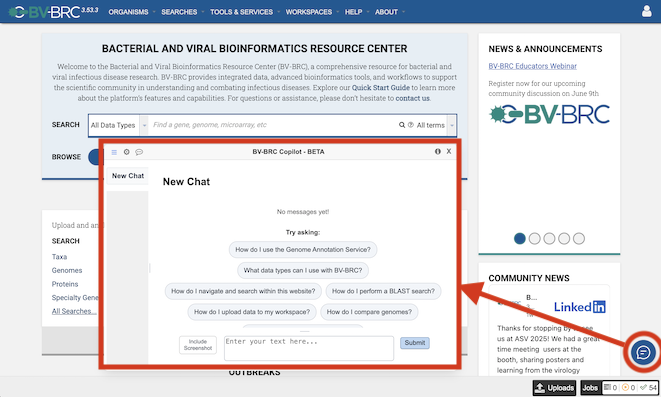Open the Taxa search link
The height and width of the screenshot is (397, 661).
pos(59,257)
